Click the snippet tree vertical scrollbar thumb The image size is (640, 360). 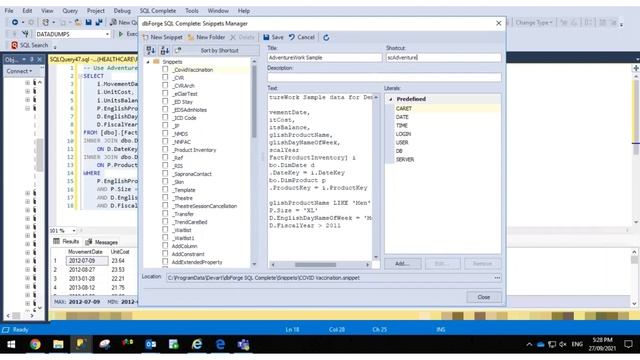[x=254, y=101]
